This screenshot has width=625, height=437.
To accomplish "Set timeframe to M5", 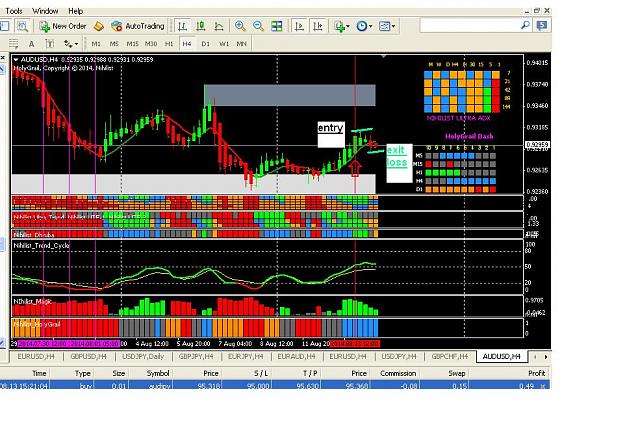I will coord(114,44).
